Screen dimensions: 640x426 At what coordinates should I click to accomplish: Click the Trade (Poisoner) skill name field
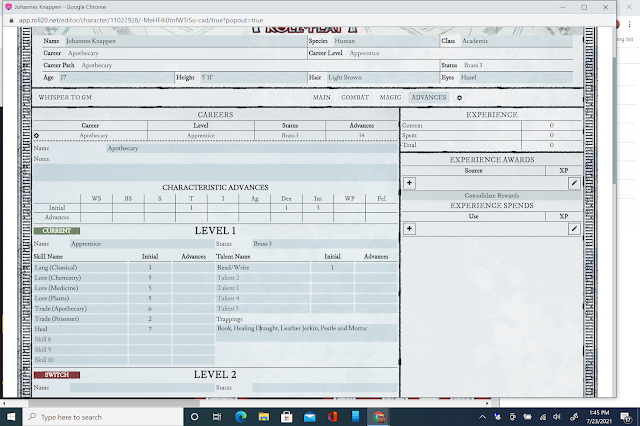pyautogui.click(x=80, y=319)
